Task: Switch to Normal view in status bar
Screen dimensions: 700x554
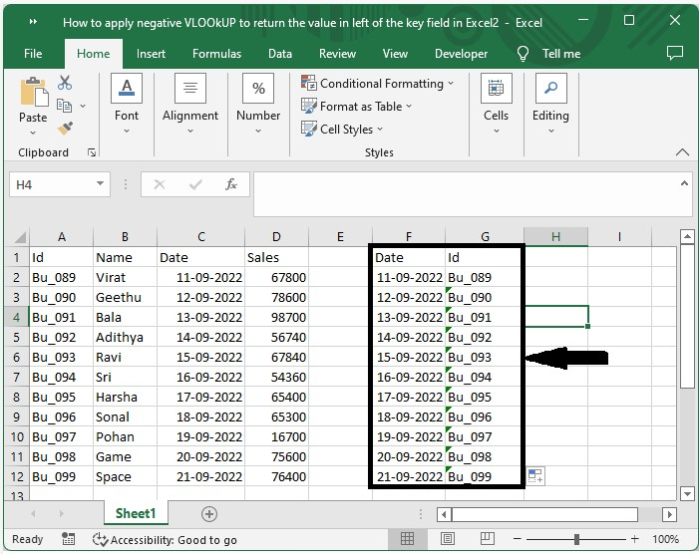Action: [x=408, y=539]
